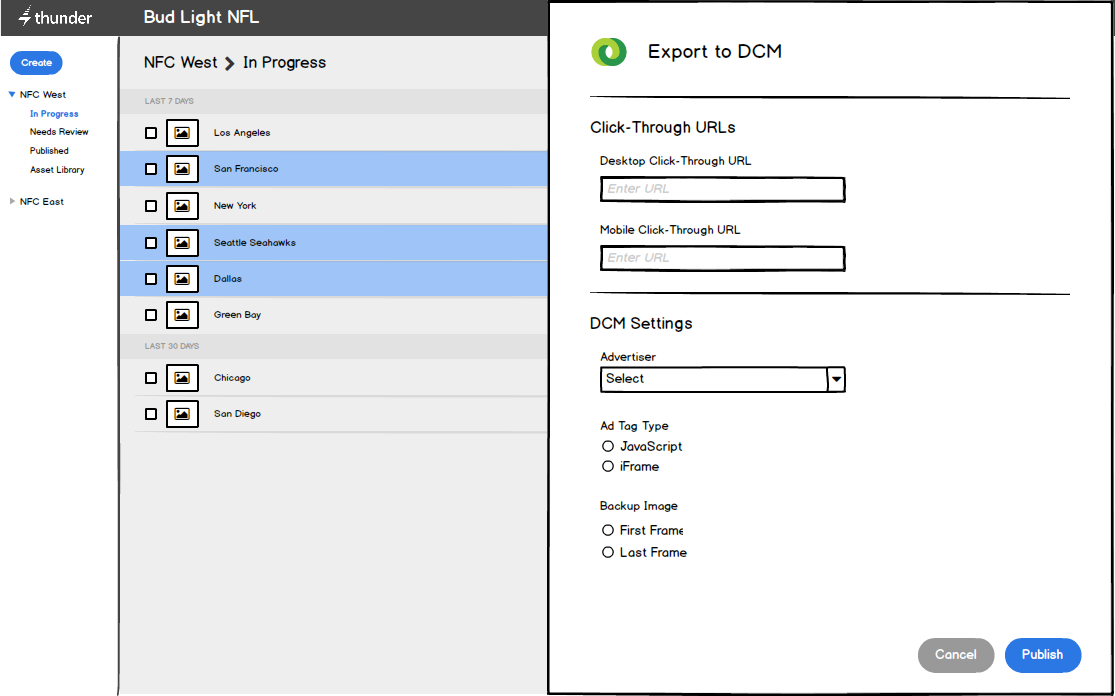Image resolution: width=1115 pixels, height=696 pixels.
Task: Collapse the NFC West tree triangle
Action: click(x=12, y=95)
